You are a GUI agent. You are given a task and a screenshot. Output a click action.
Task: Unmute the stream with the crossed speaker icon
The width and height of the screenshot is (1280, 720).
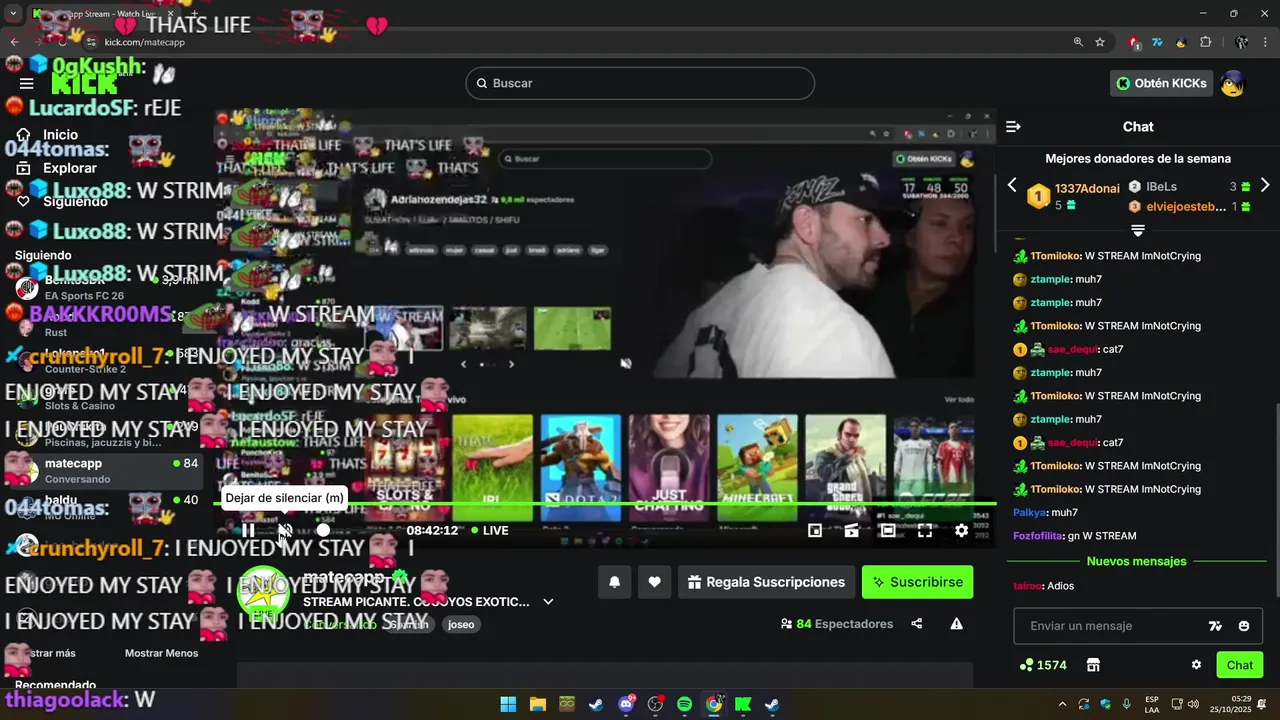[285, 530]
